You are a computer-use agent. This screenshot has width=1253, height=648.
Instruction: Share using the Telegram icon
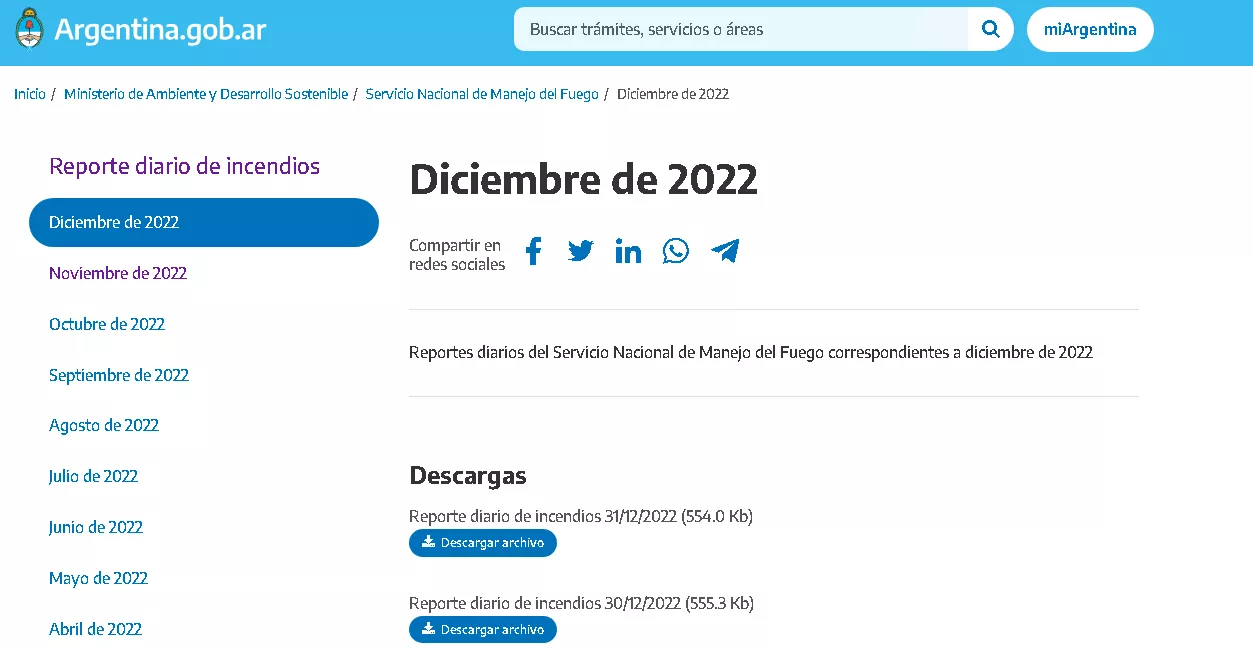coord(725,251)
